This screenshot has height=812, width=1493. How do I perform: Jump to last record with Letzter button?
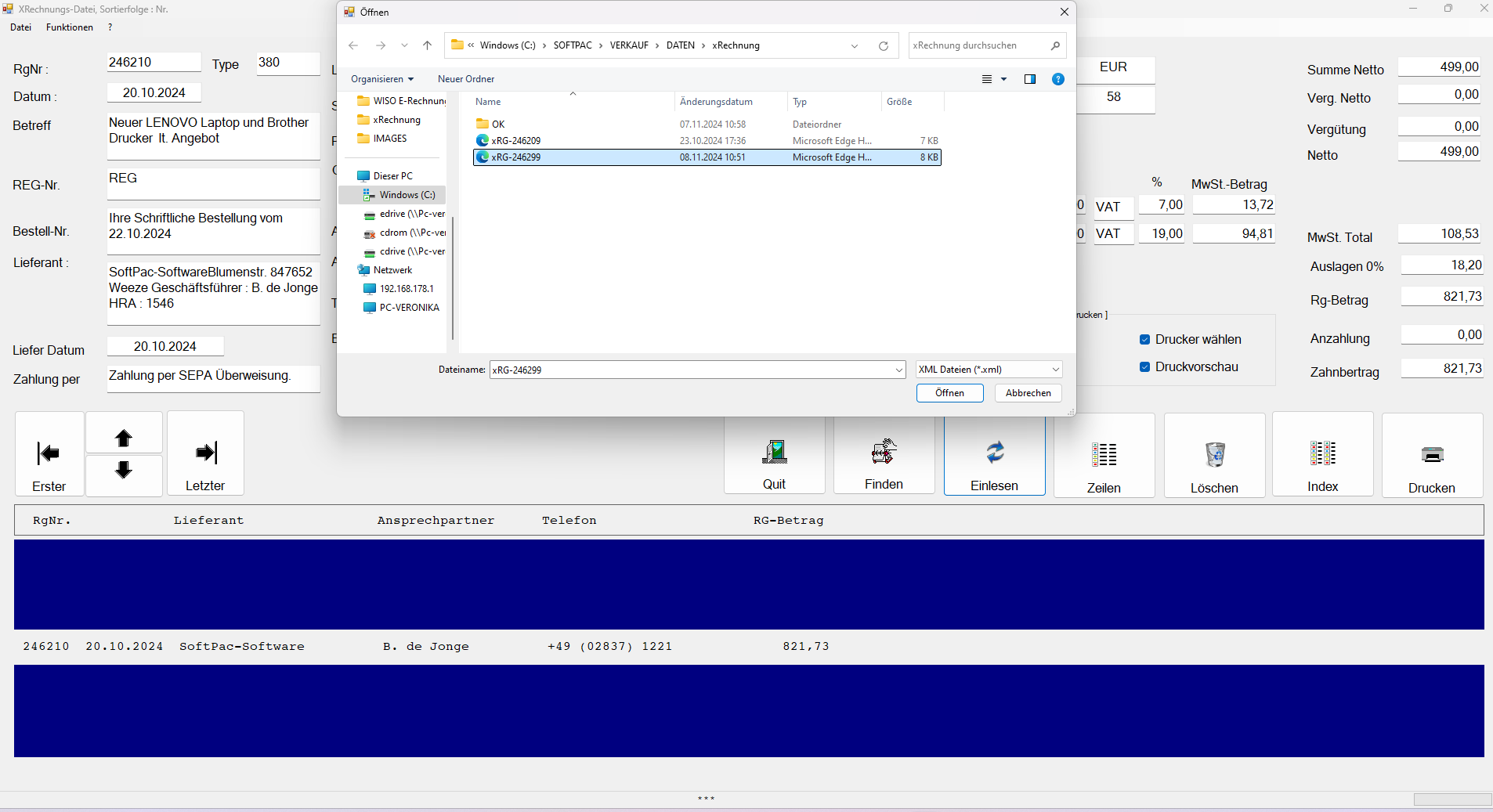pos(205,454)
